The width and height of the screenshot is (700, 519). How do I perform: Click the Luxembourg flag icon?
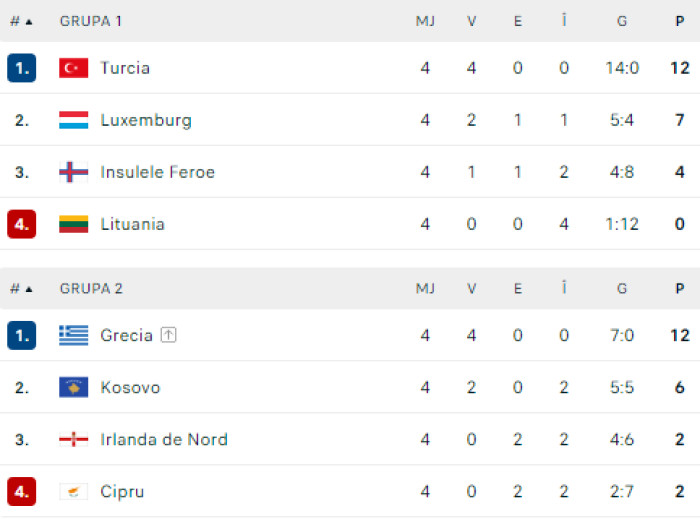(74, 120)
